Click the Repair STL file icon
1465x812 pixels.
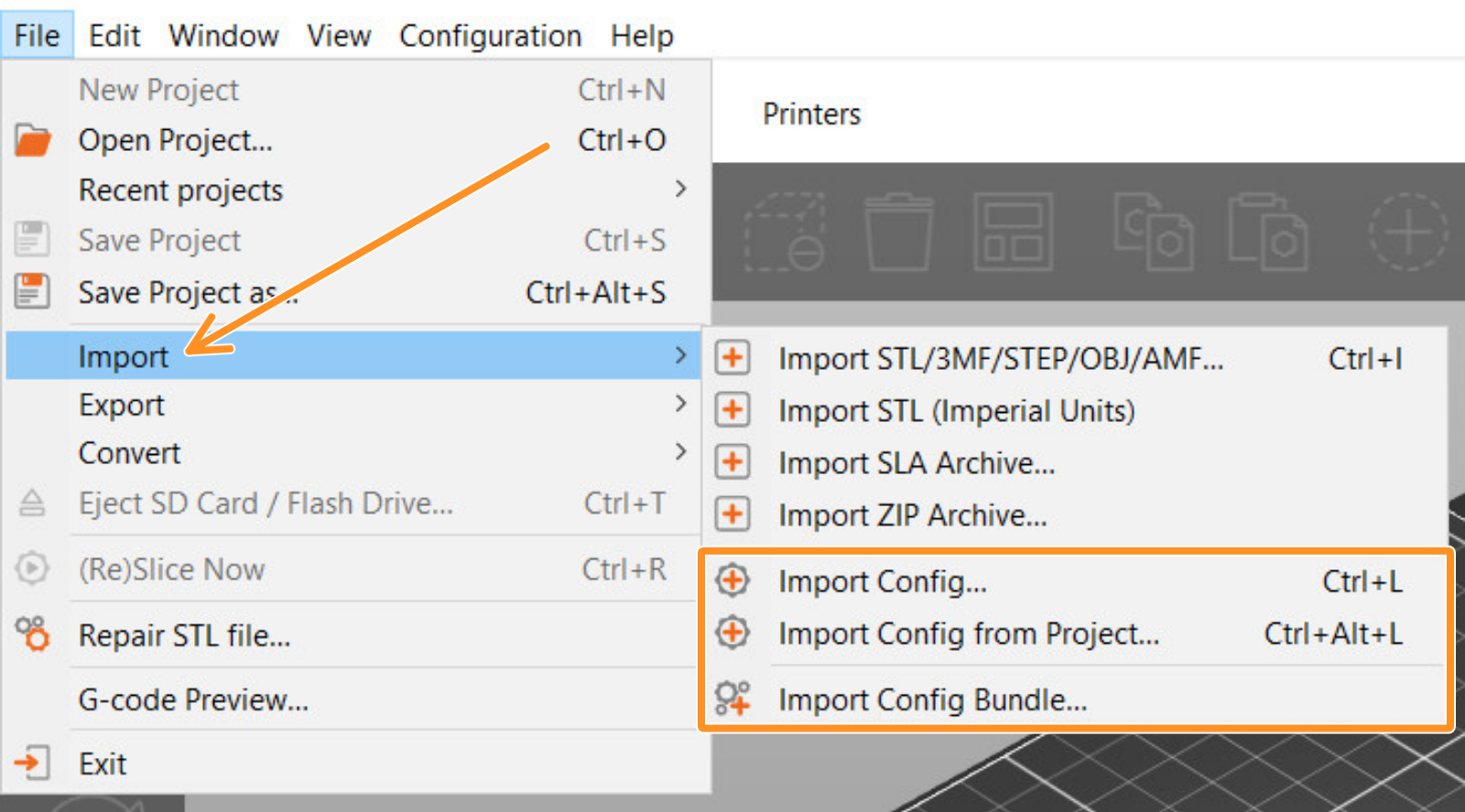[33, 633]
